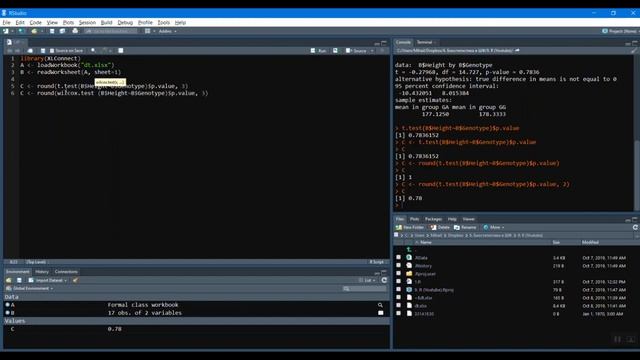Open the Project dropdown at top right
The width and height of the screenshot is (640, 360).
click(x=620, y=31)
